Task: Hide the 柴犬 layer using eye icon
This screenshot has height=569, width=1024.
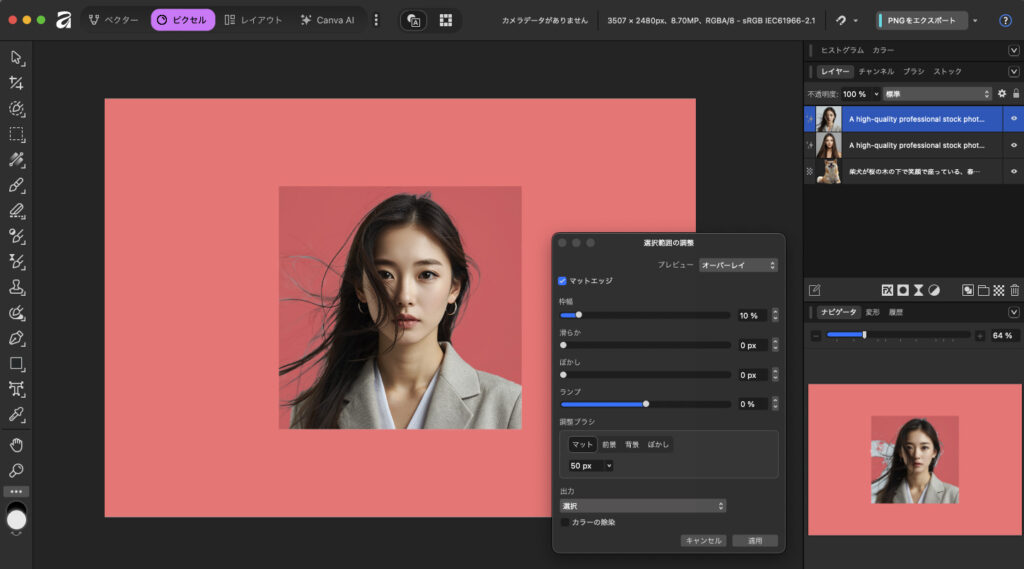Action: [1013, 172]
